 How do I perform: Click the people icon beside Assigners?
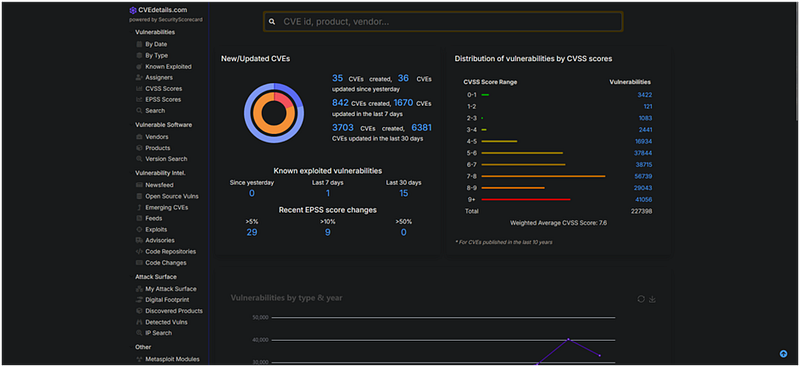139,78
